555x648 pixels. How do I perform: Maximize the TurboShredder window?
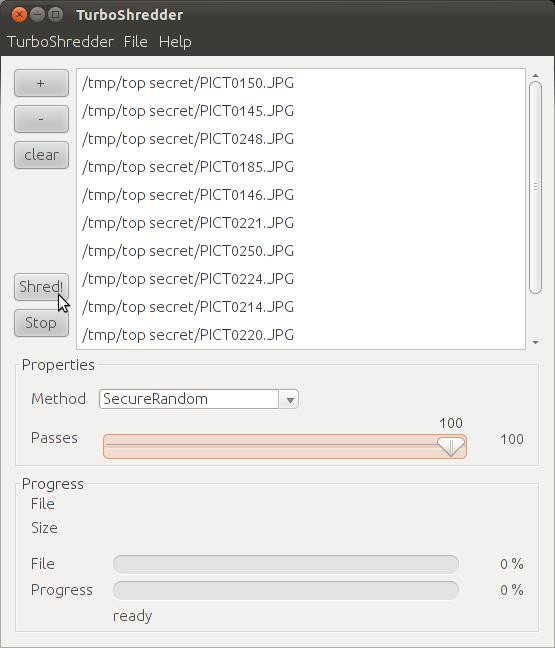55,15
